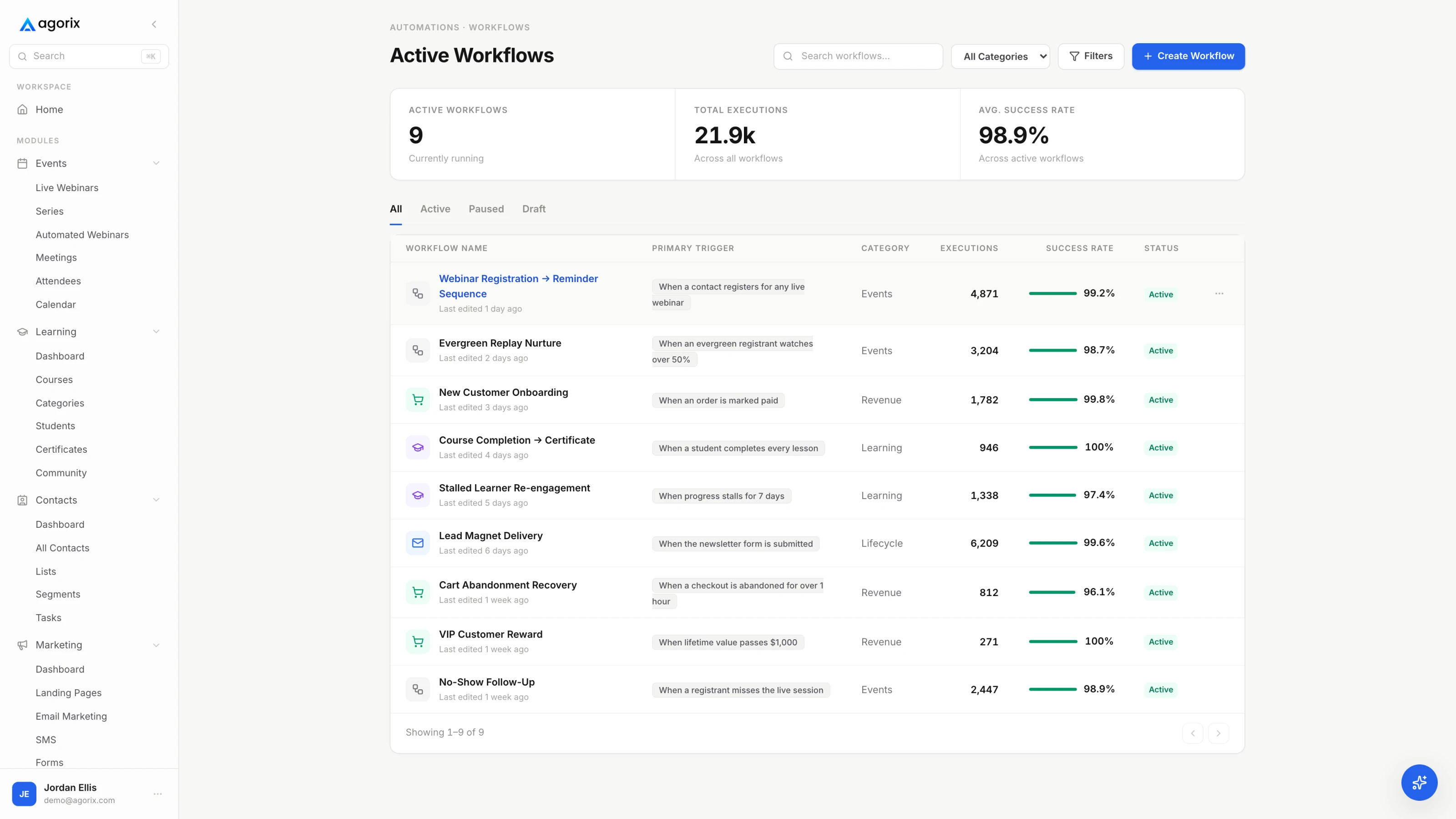The width and height of the screenshot is (1456, 819).
Task: Open Certificates in the Learning section
Action: (61, 450)
